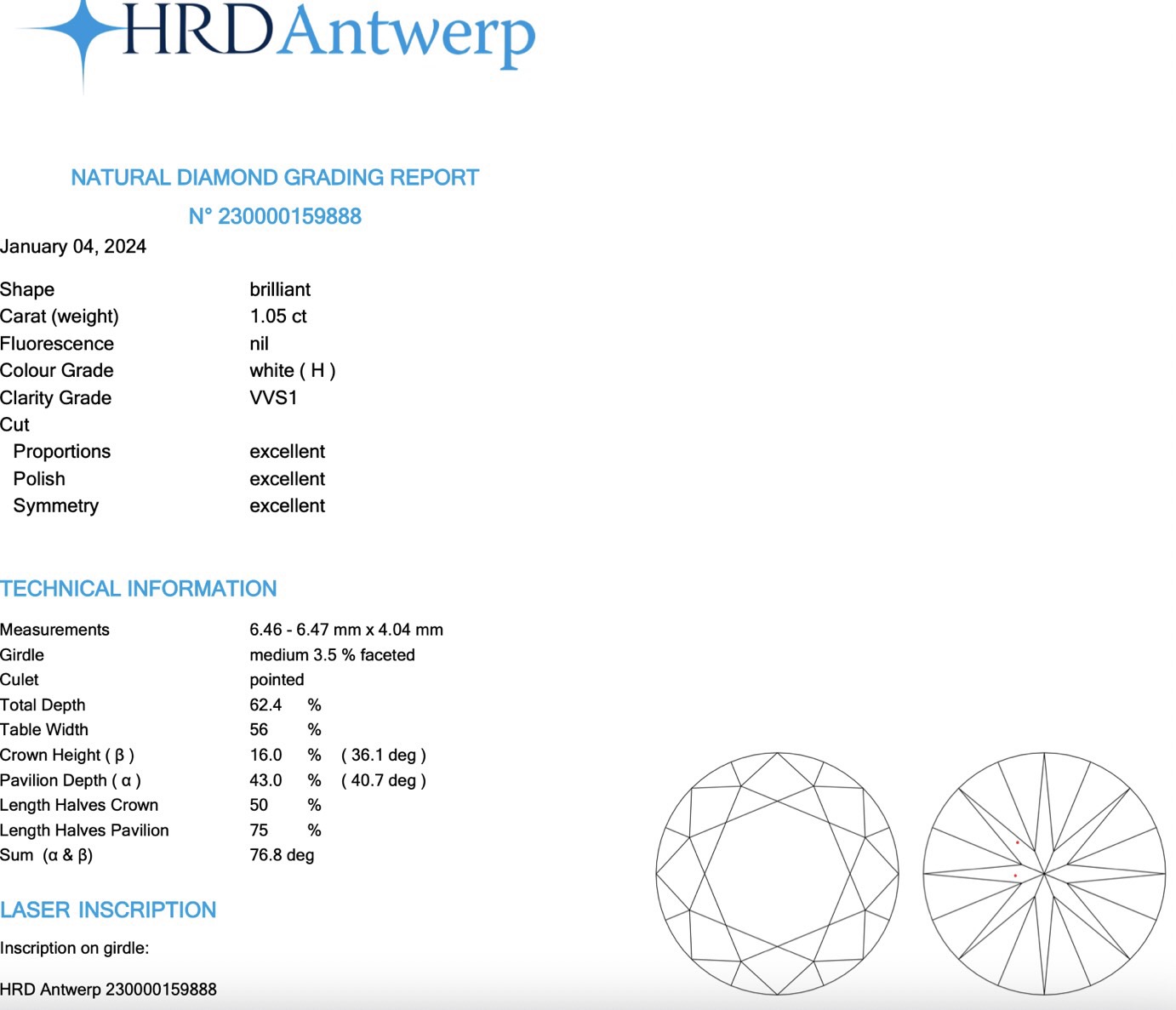This screenshot has width=1176, height=1010.
Task: Select the Natural Diamond Grading Report heading
Action: (x=275, y=177)
